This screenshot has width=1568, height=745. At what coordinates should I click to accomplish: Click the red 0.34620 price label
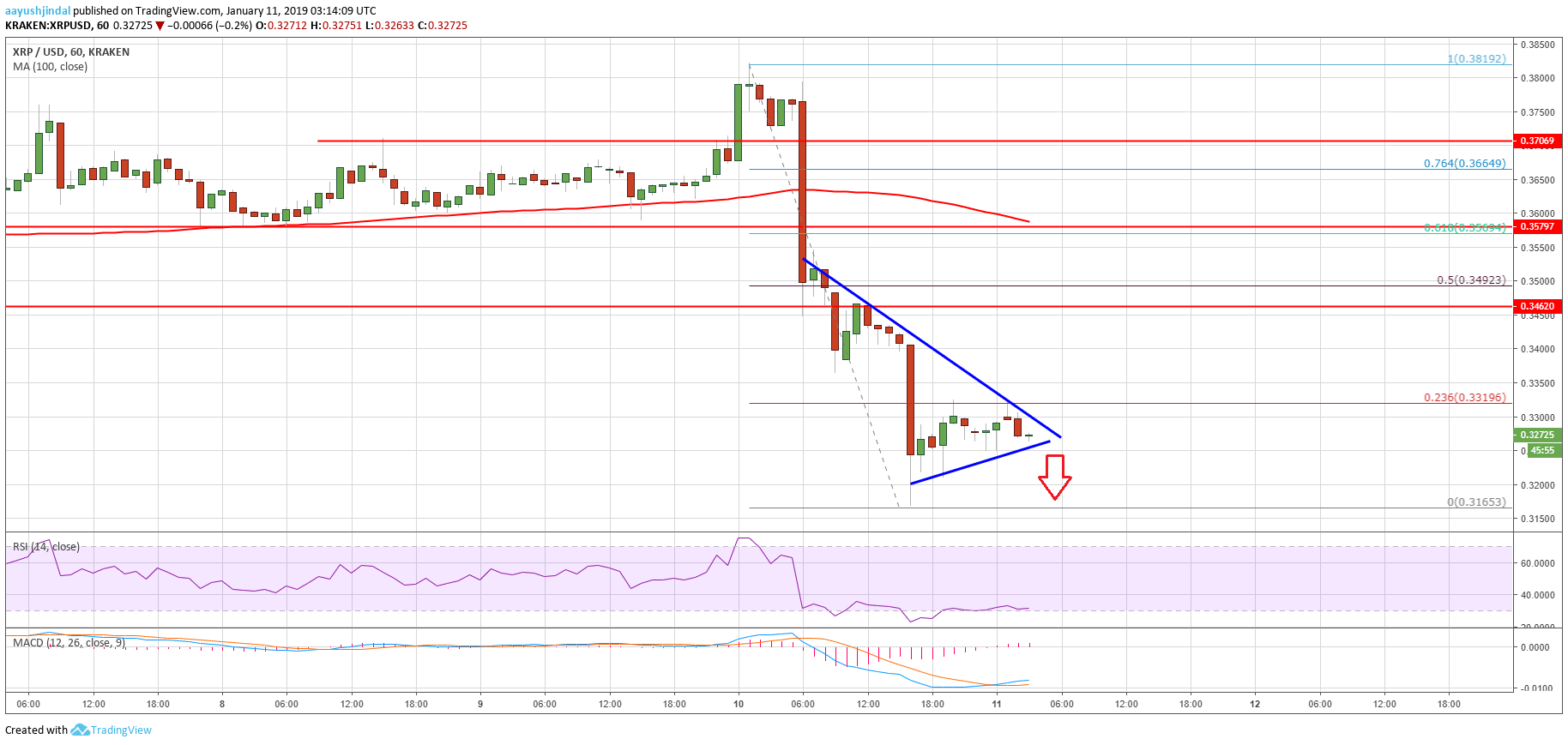[1537, 306]
